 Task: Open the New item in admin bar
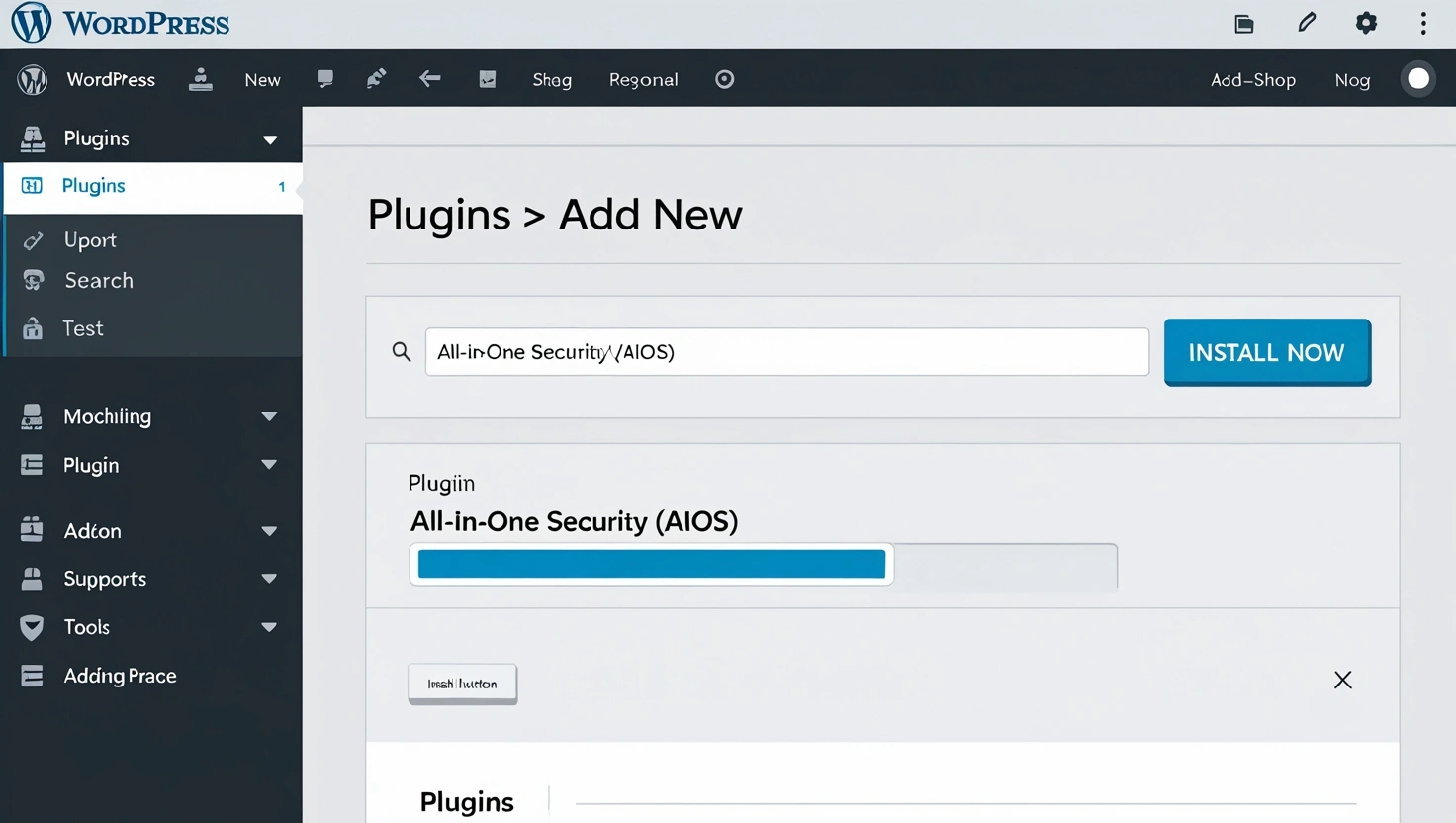[262, 80]
